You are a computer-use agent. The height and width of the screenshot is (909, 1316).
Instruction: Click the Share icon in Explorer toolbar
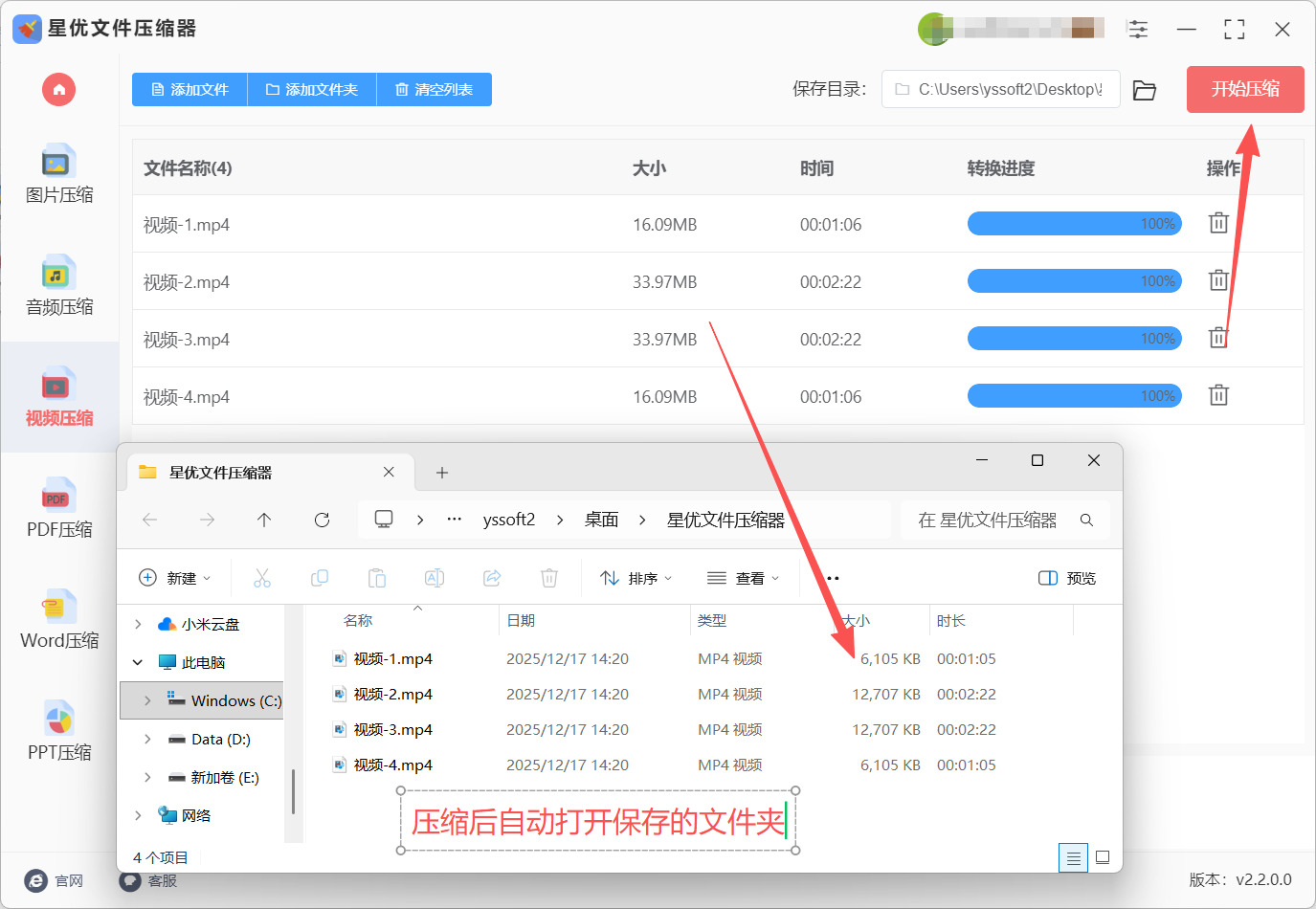point(492,578)
